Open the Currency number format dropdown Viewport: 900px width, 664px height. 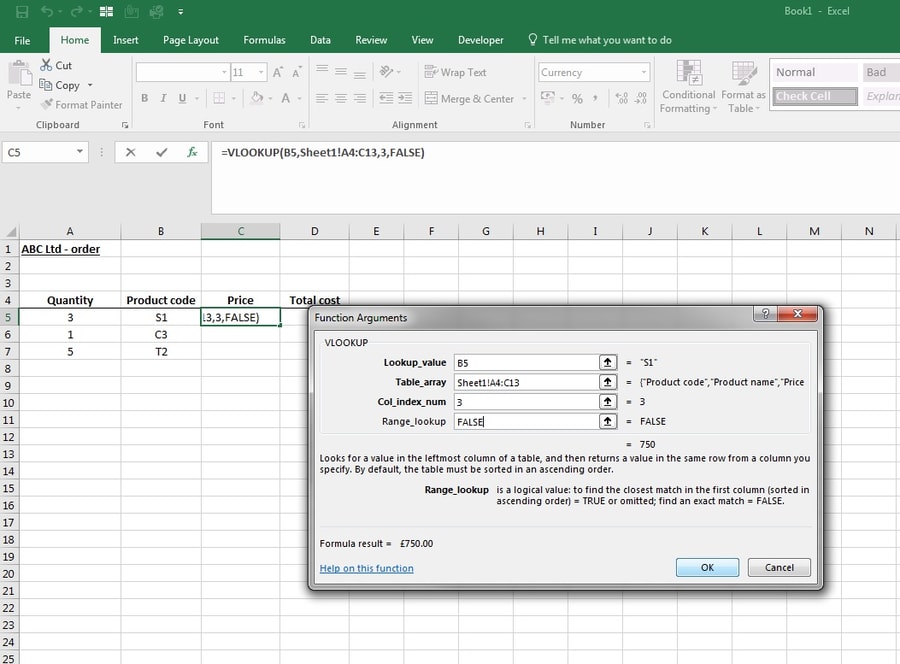click(x=644, y=72)
